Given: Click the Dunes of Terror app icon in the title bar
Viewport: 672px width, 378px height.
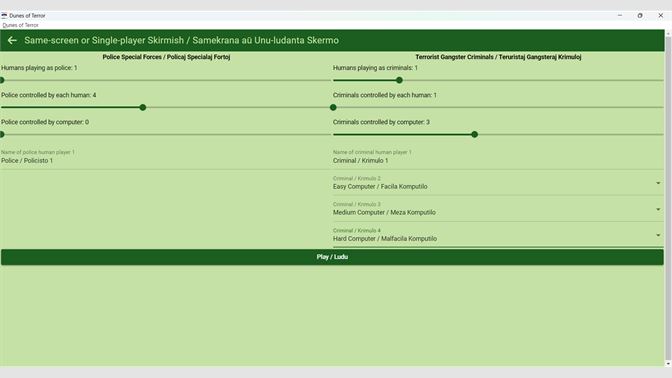Looking at the screenshot, I should click(4, 15).
